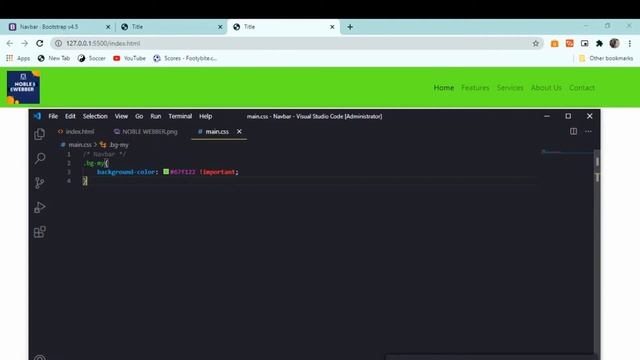Open the View menu in VS Code
The height and width of the screenshot is (360, 640).
pyautogui.click(x=121, y=116)
